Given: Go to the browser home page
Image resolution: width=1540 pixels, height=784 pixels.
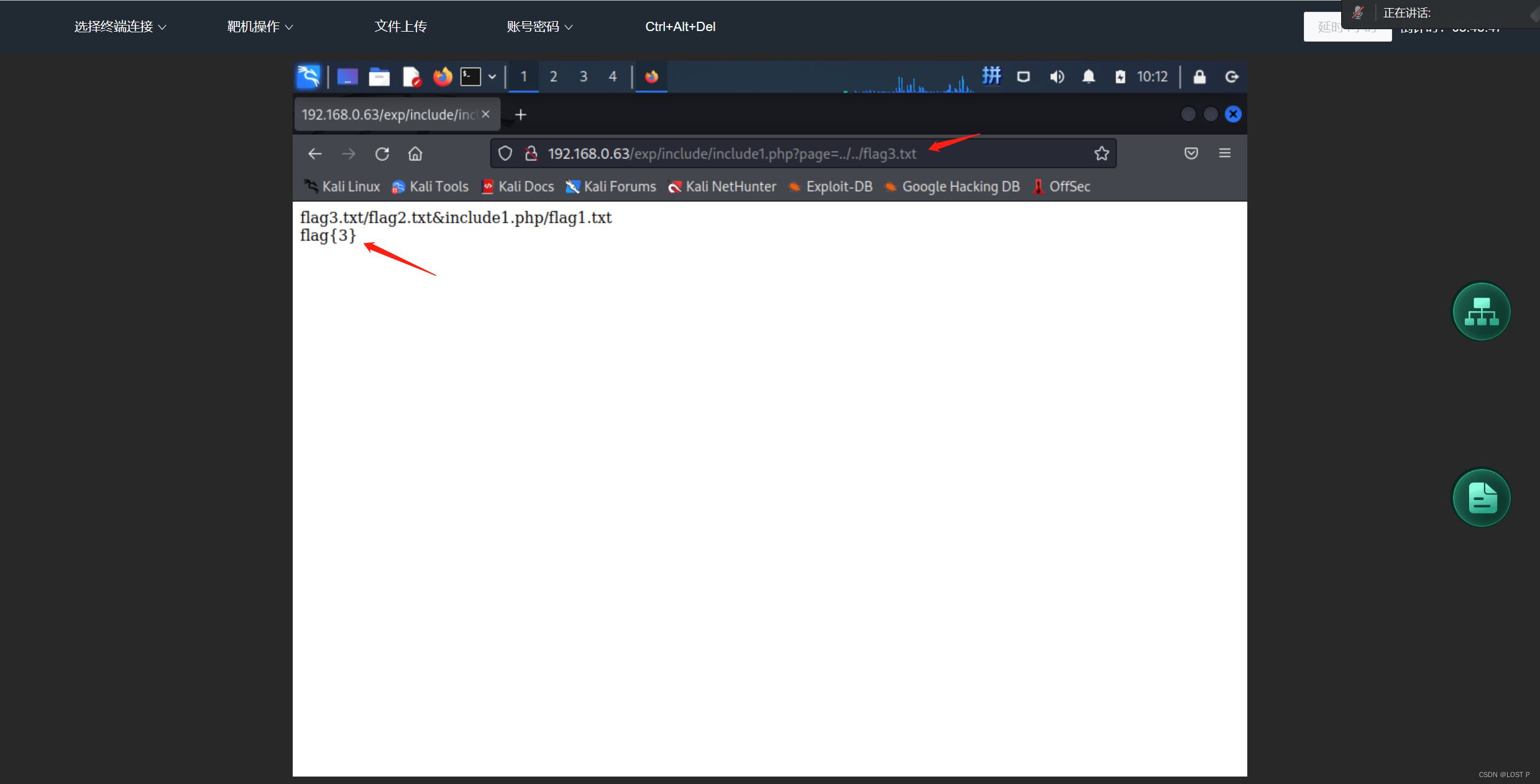Looking at the screenshot, I should pyautogui.click(x=415, y=153).
